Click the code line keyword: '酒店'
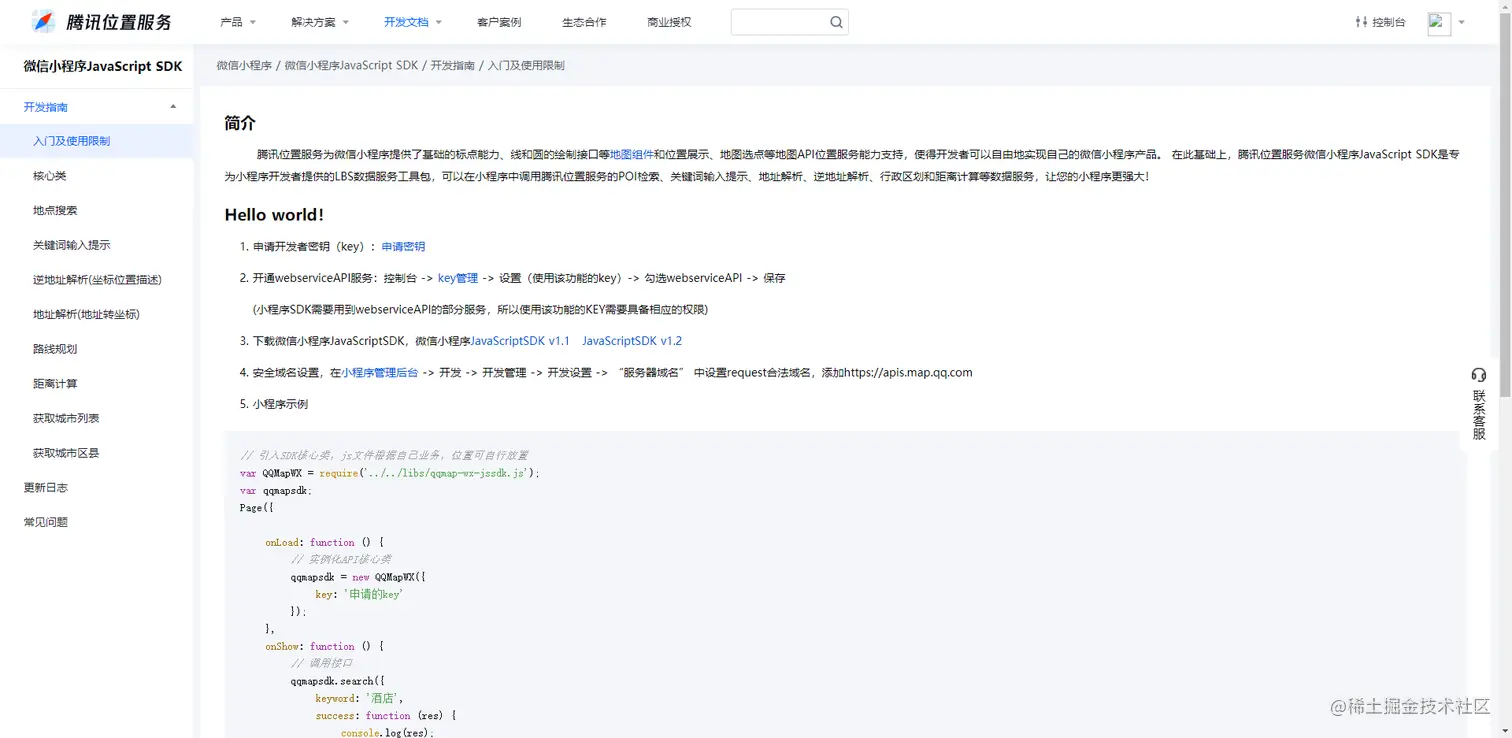1512x738 pixels. (359, 698)
